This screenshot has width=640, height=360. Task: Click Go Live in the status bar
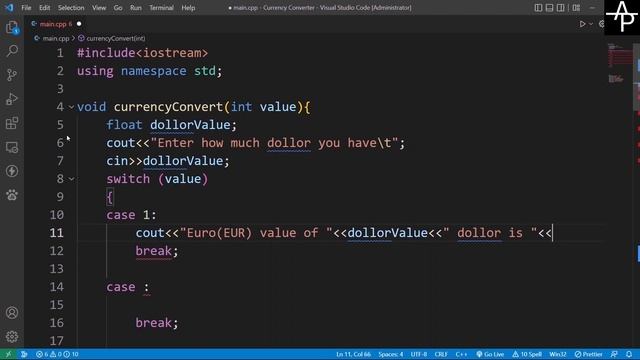pyautogui.click(x=490, y=354)
